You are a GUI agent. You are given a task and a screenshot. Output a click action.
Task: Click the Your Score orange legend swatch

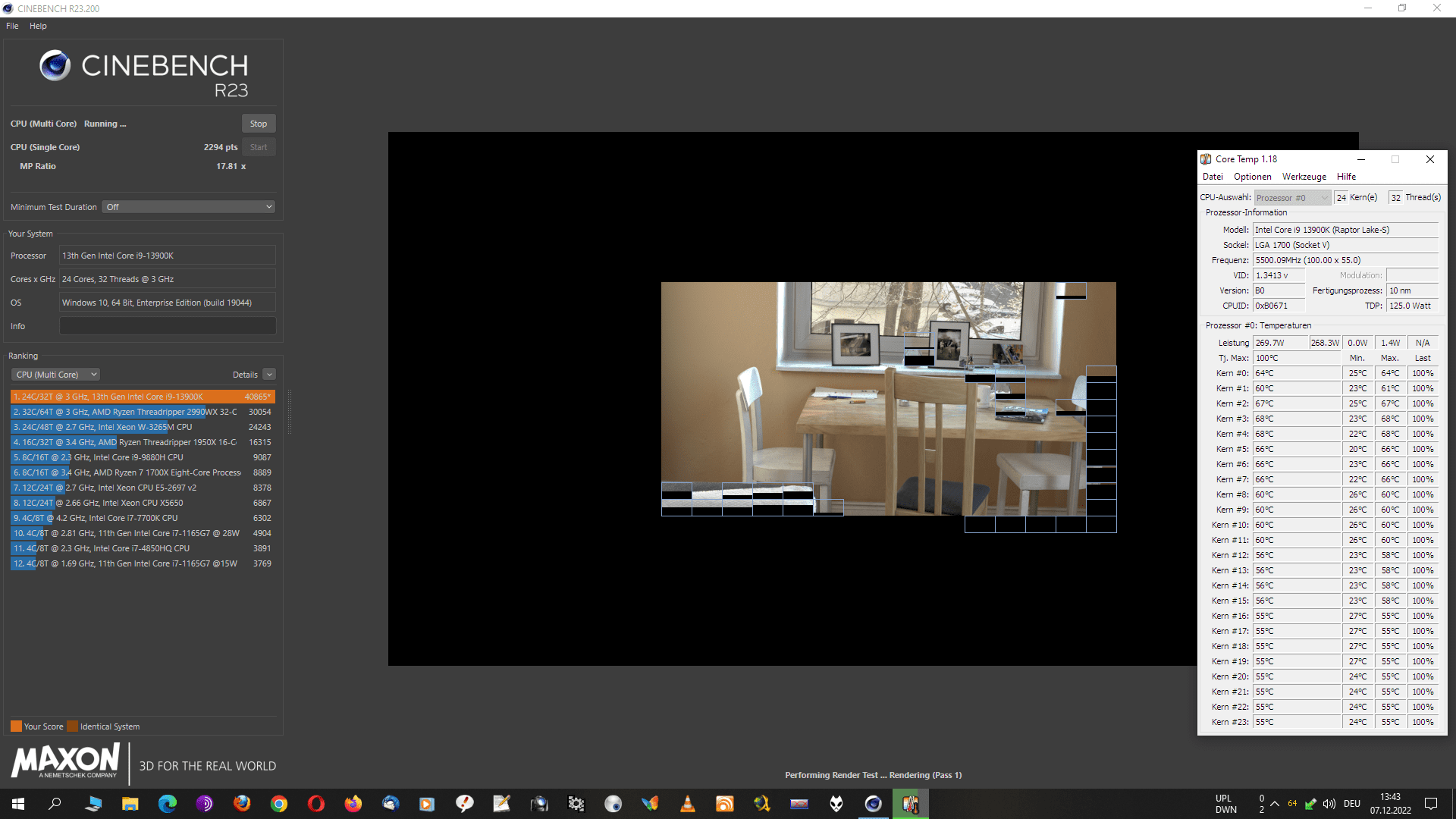tap(16, 726)
